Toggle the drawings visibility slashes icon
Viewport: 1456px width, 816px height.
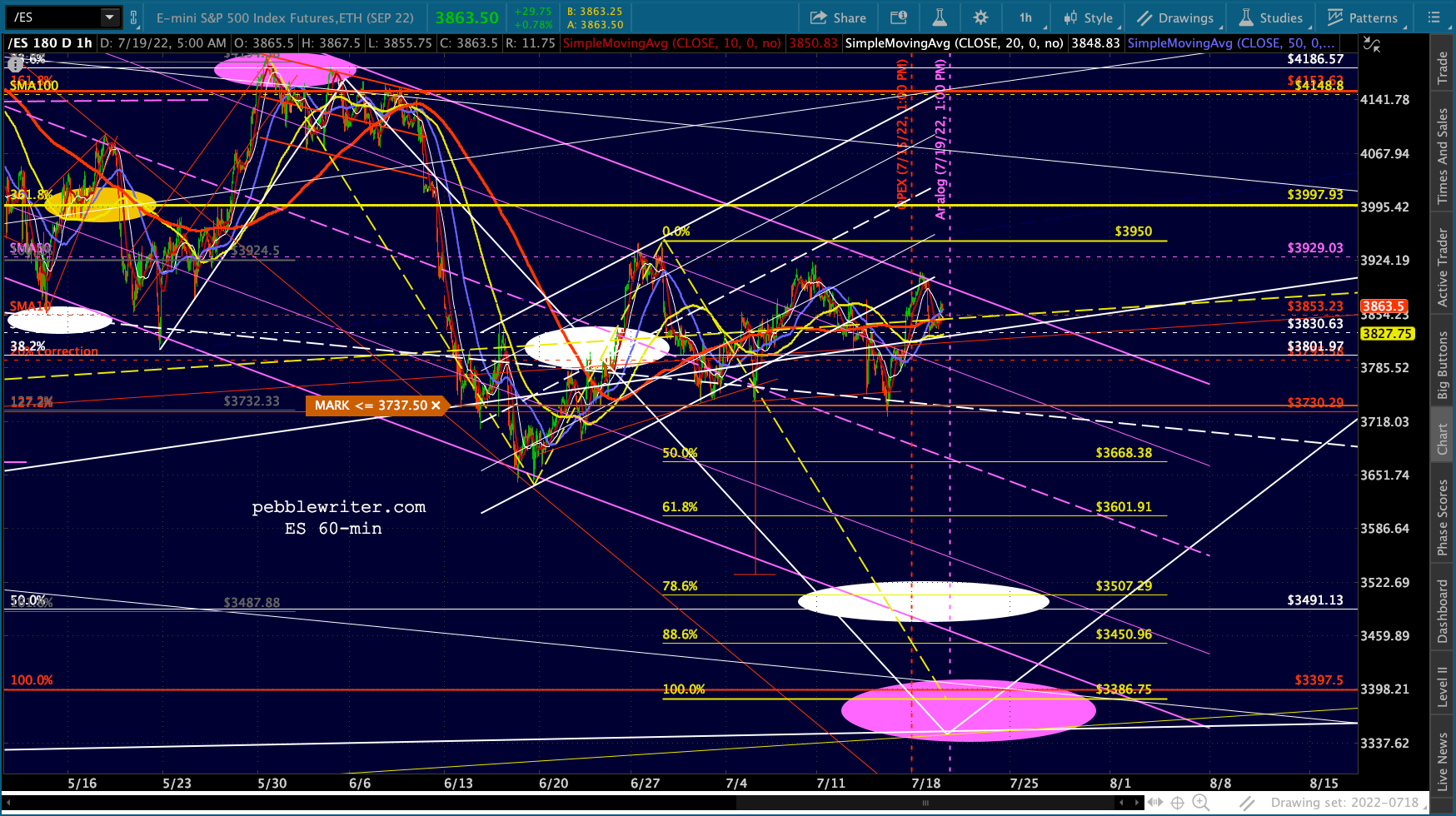1247,803
